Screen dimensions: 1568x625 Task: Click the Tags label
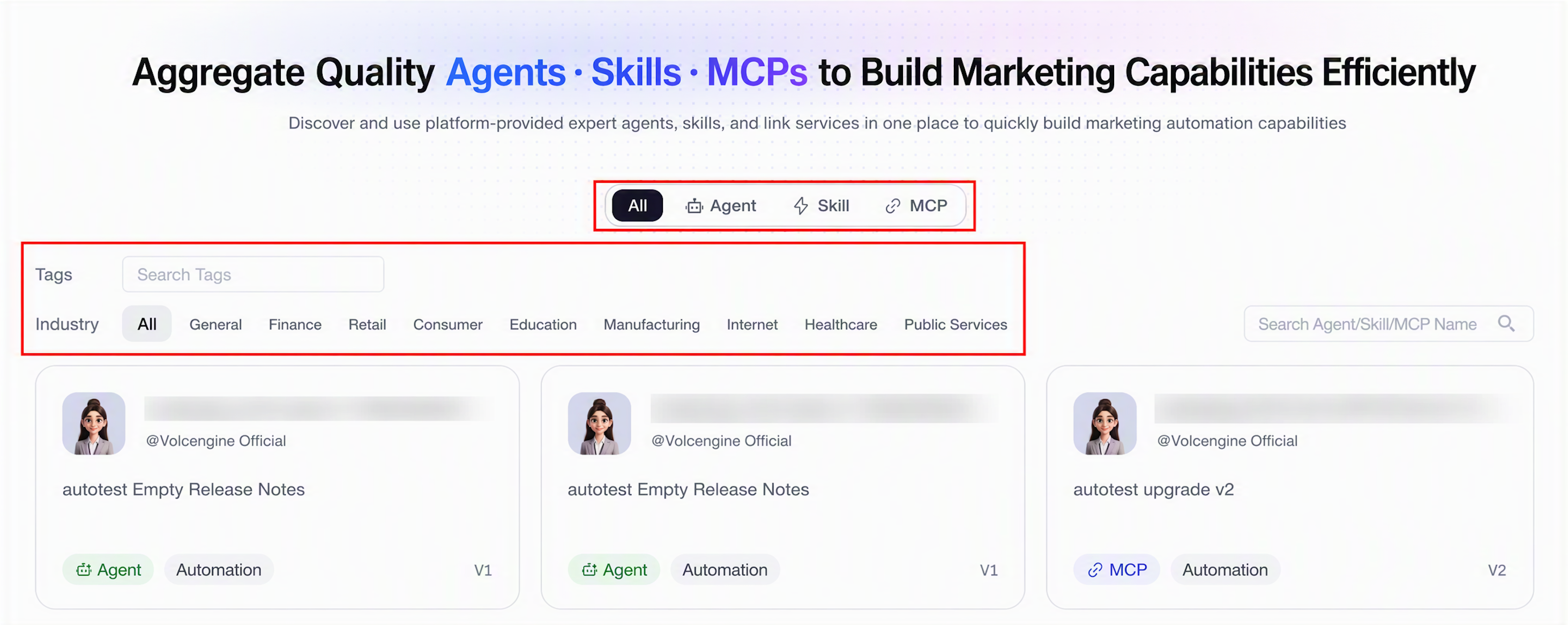point(54,274)
